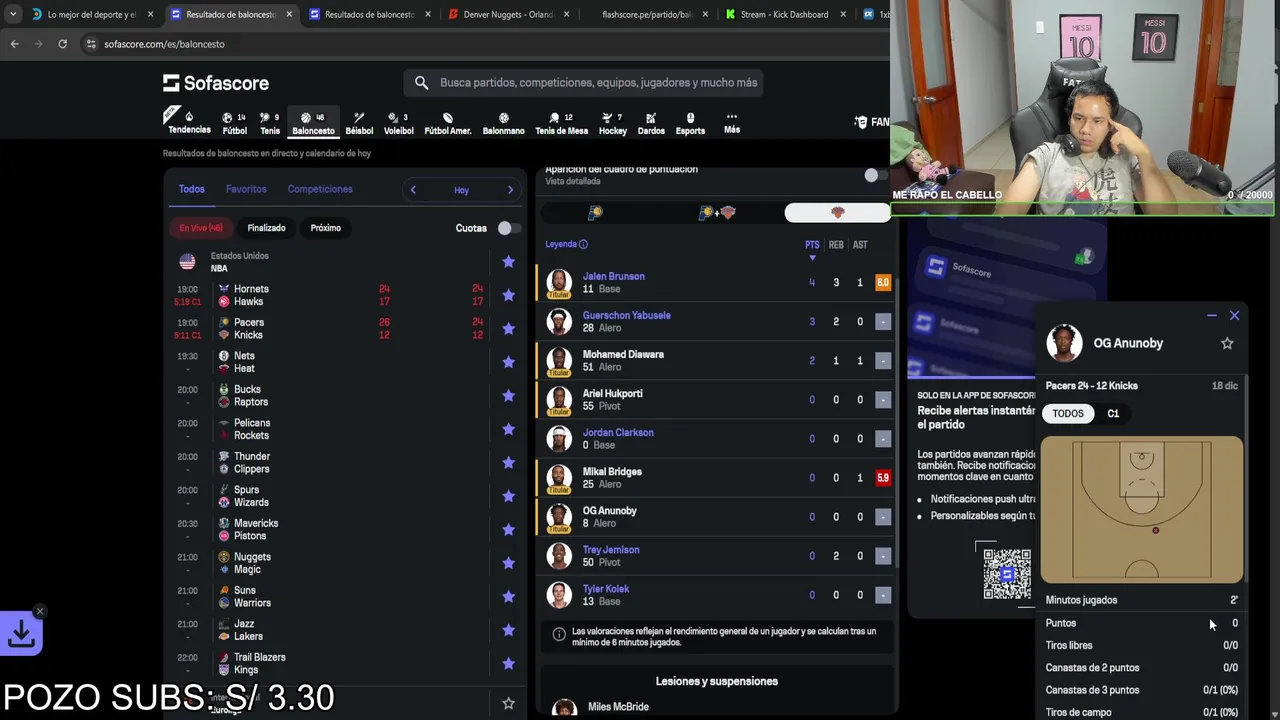Open the flashscore.pe browser tab
The width and height of the screenshot is (1280, 720).
click(647, 14)
